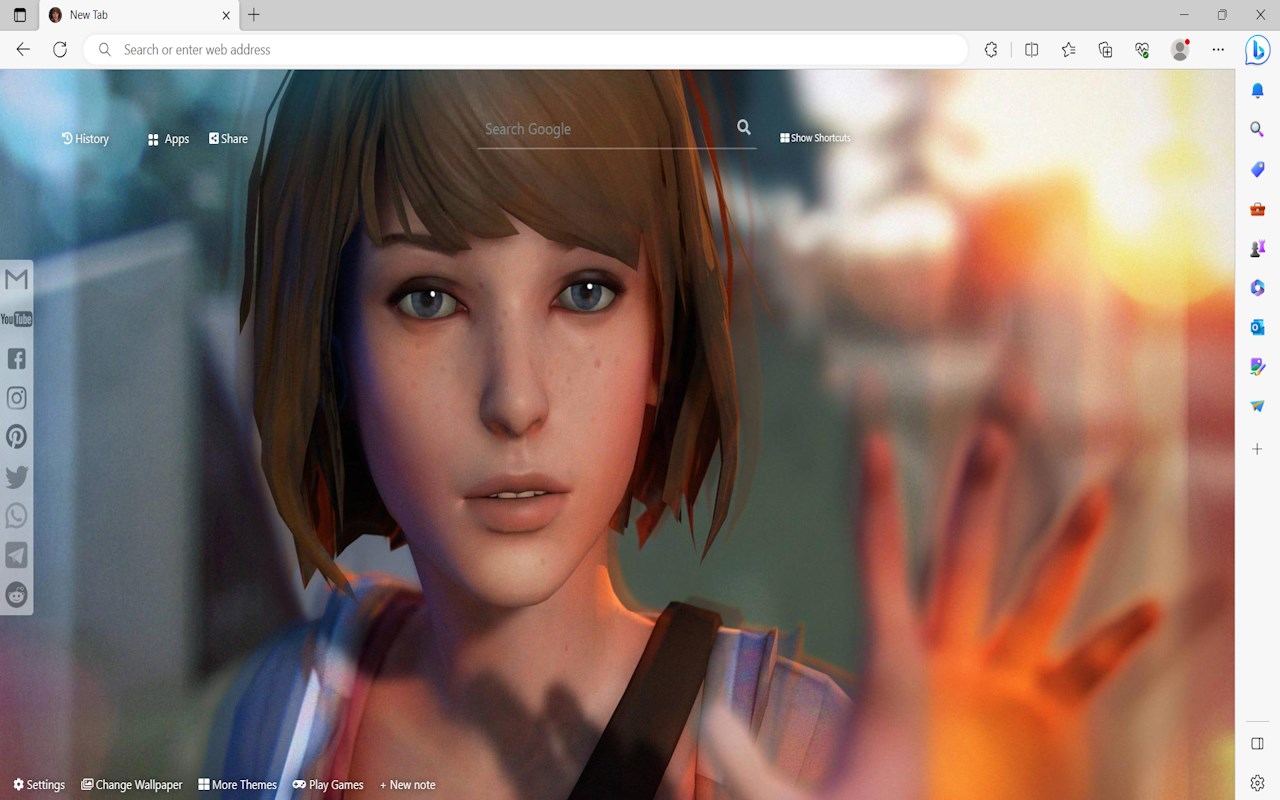Open the Favorites star menu

(1069, 50)
